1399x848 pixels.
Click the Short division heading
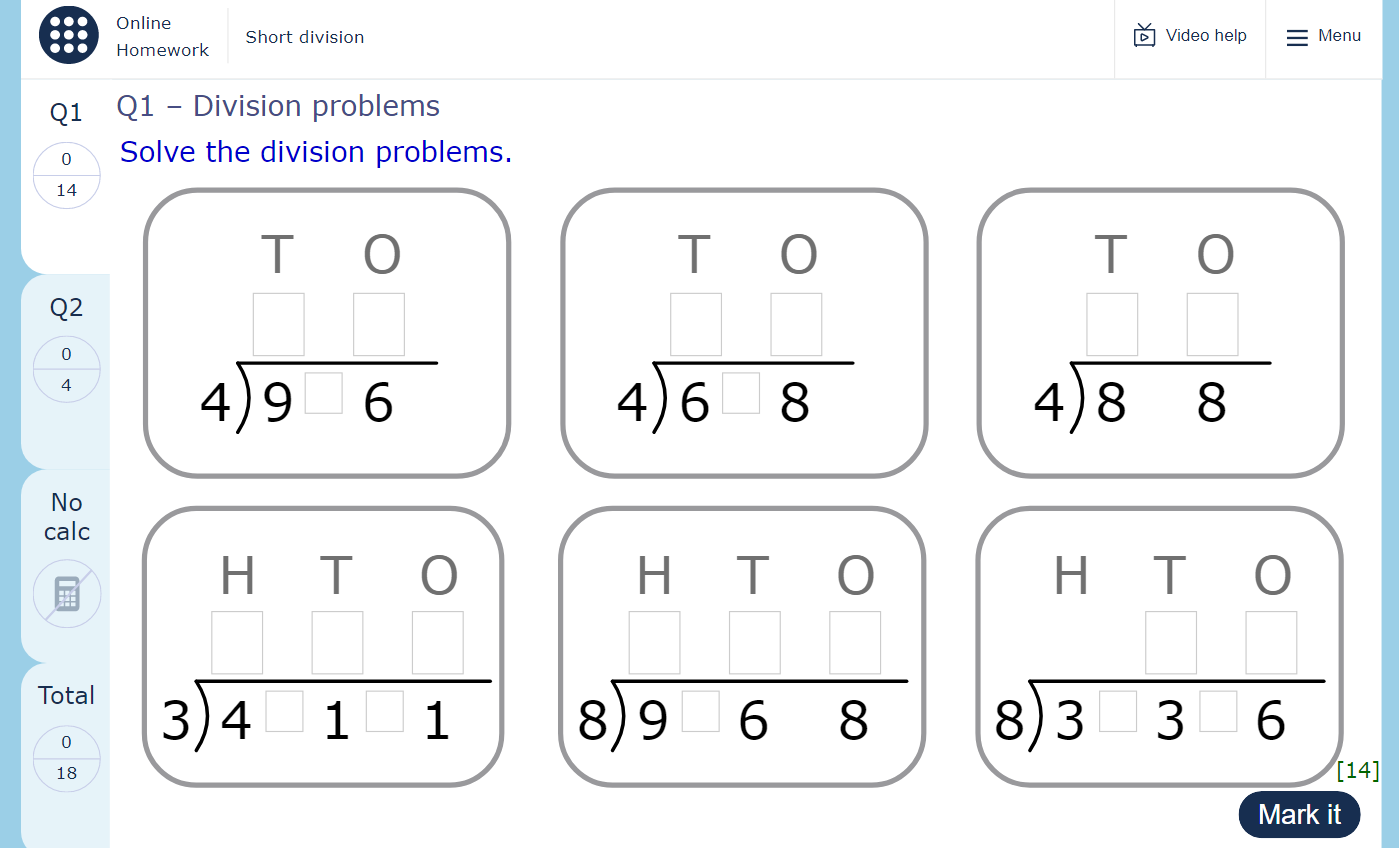(x=304, y=36)
